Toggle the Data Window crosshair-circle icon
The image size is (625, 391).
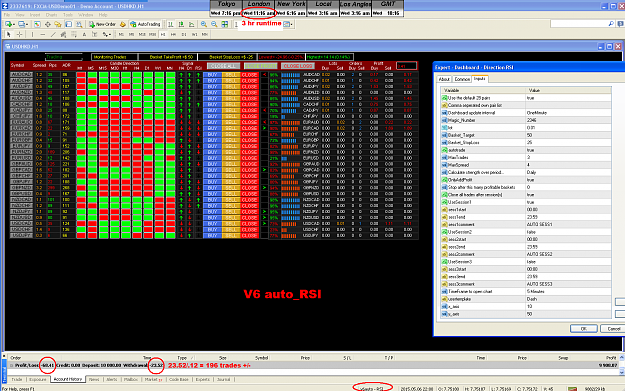click(47, 24)
